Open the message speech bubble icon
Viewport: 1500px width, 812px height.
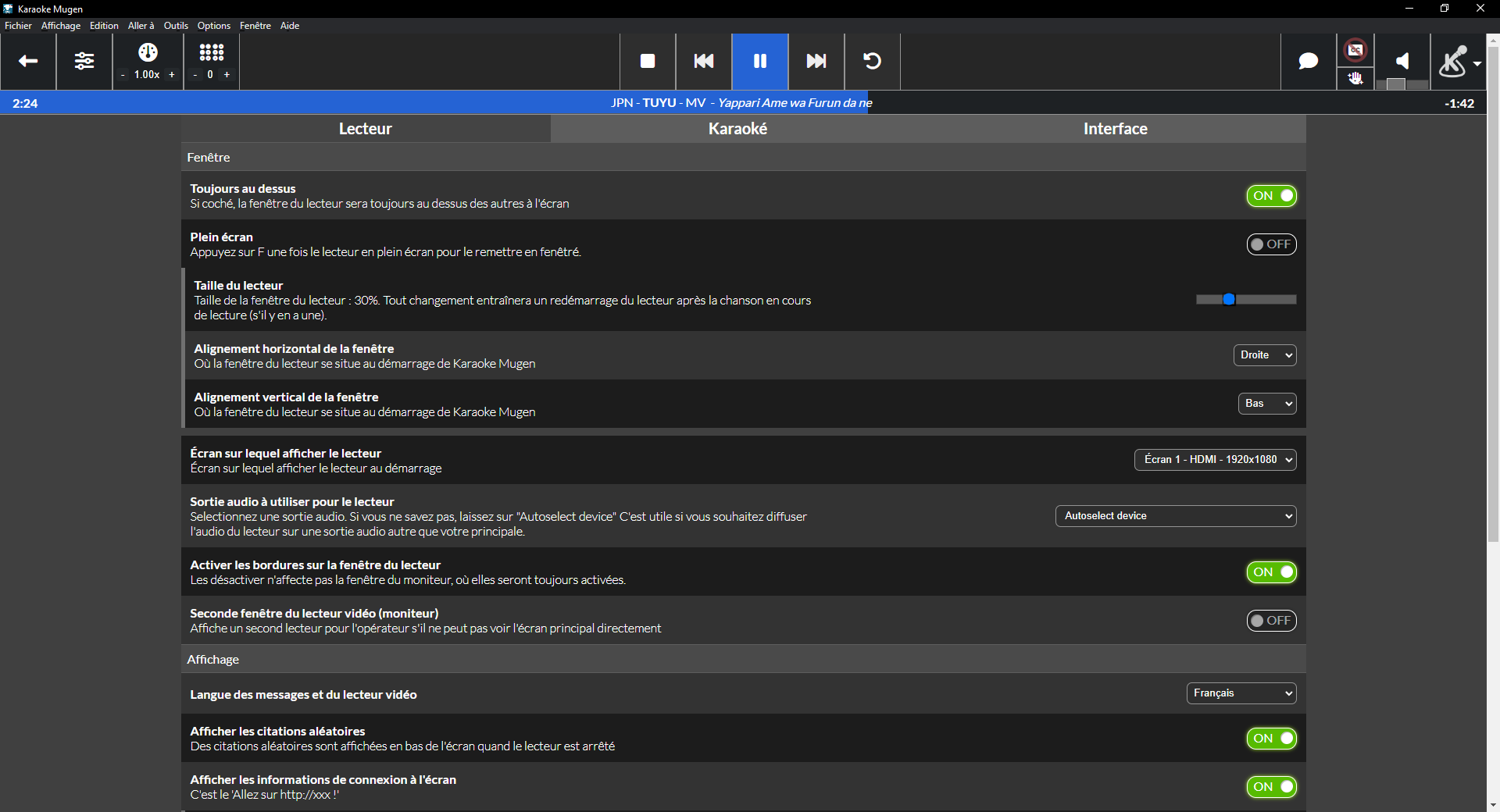pyautogui.click(x=1309, y=61)
